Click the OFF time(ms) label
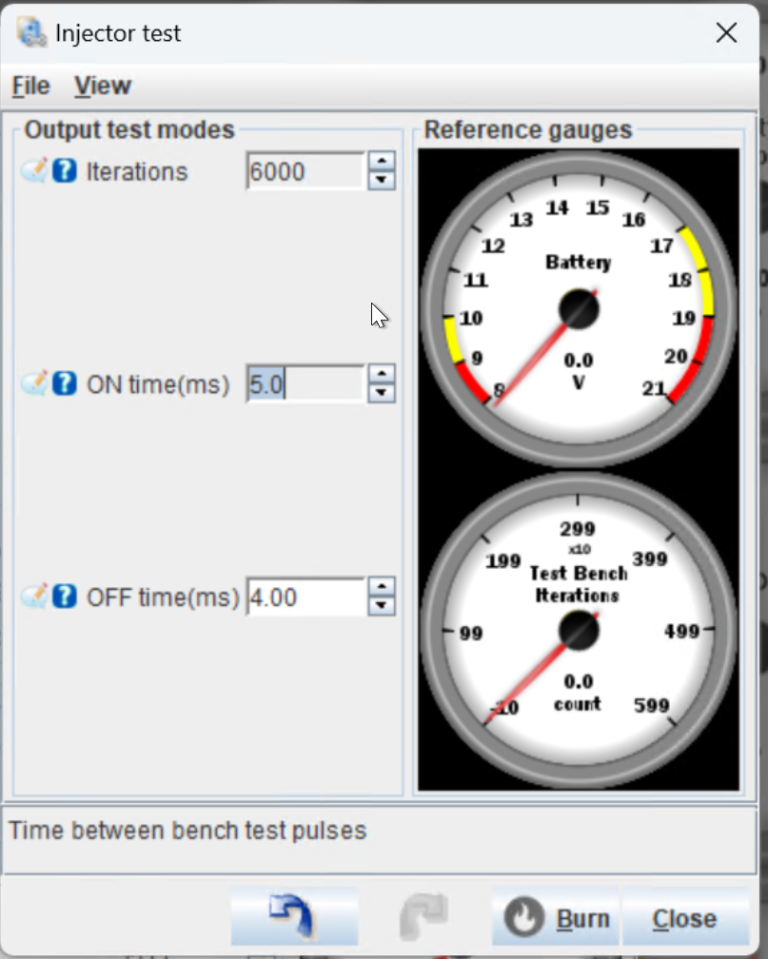The image size is (768, 959). (x=163, y=598)
